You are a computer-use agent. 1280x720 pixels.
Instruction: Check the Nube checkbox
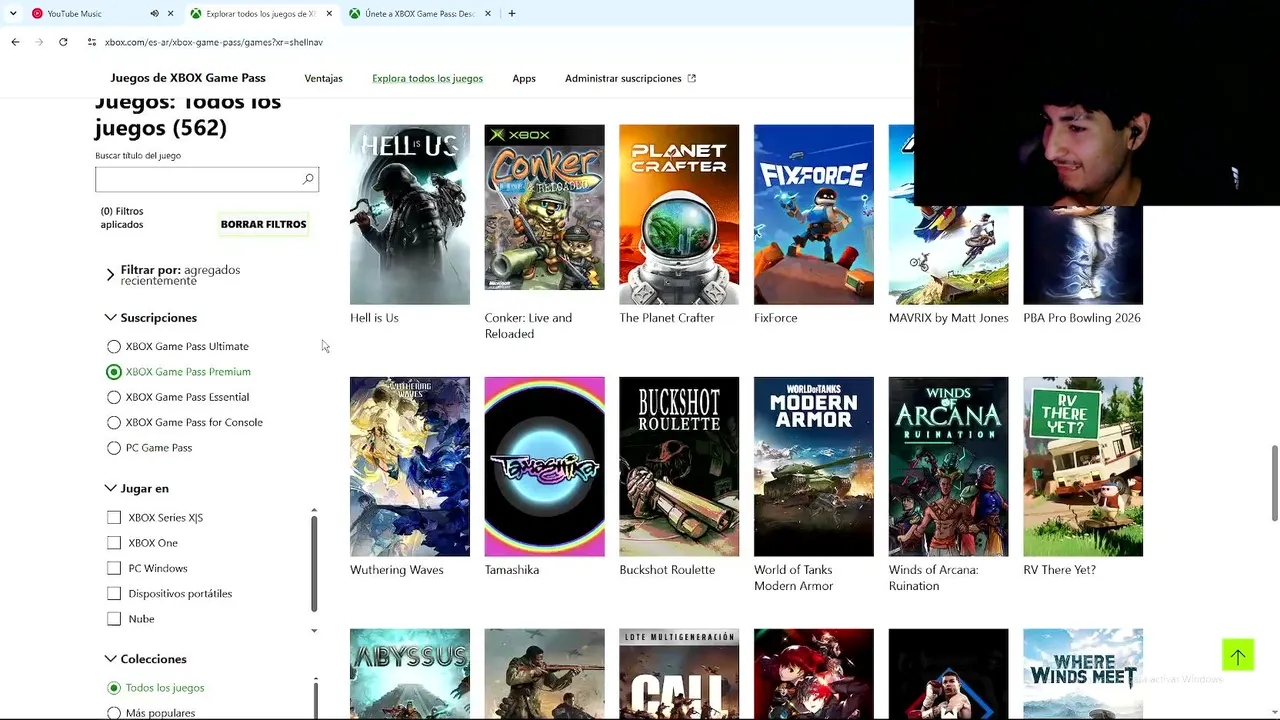pyautogui.click(x=114, y=619)
